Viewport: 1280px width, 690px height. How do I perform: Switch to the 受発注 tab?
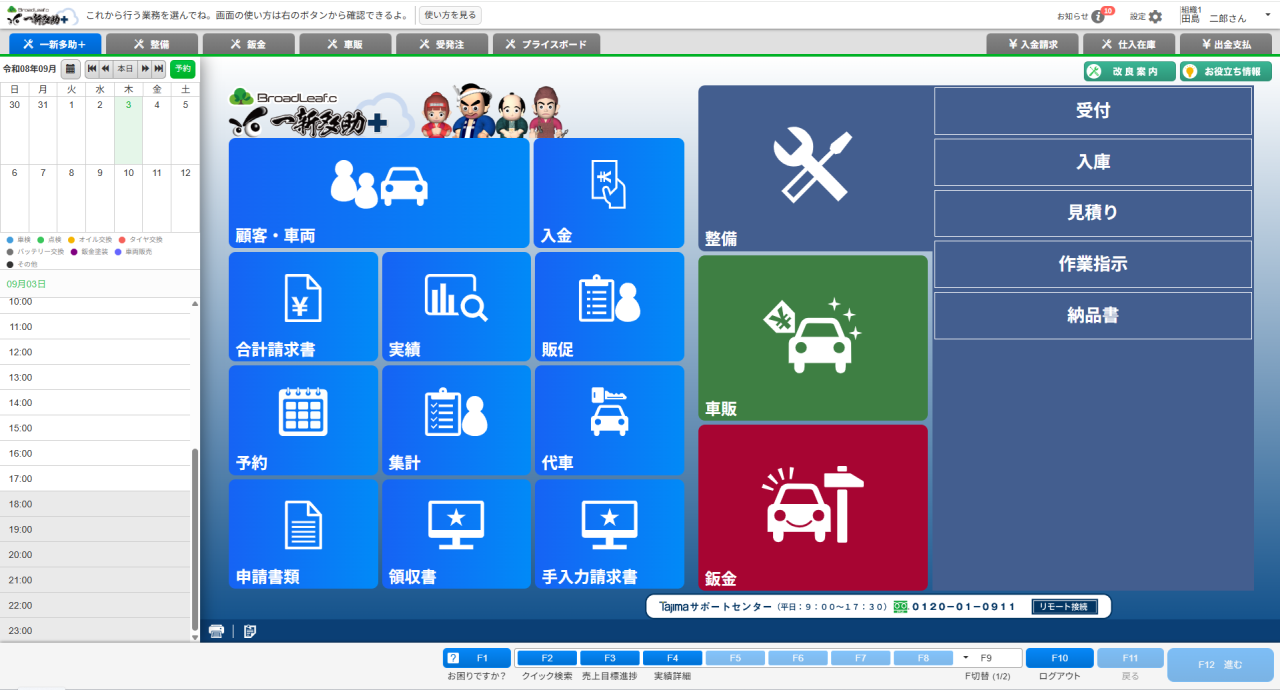tap(442, 44)
